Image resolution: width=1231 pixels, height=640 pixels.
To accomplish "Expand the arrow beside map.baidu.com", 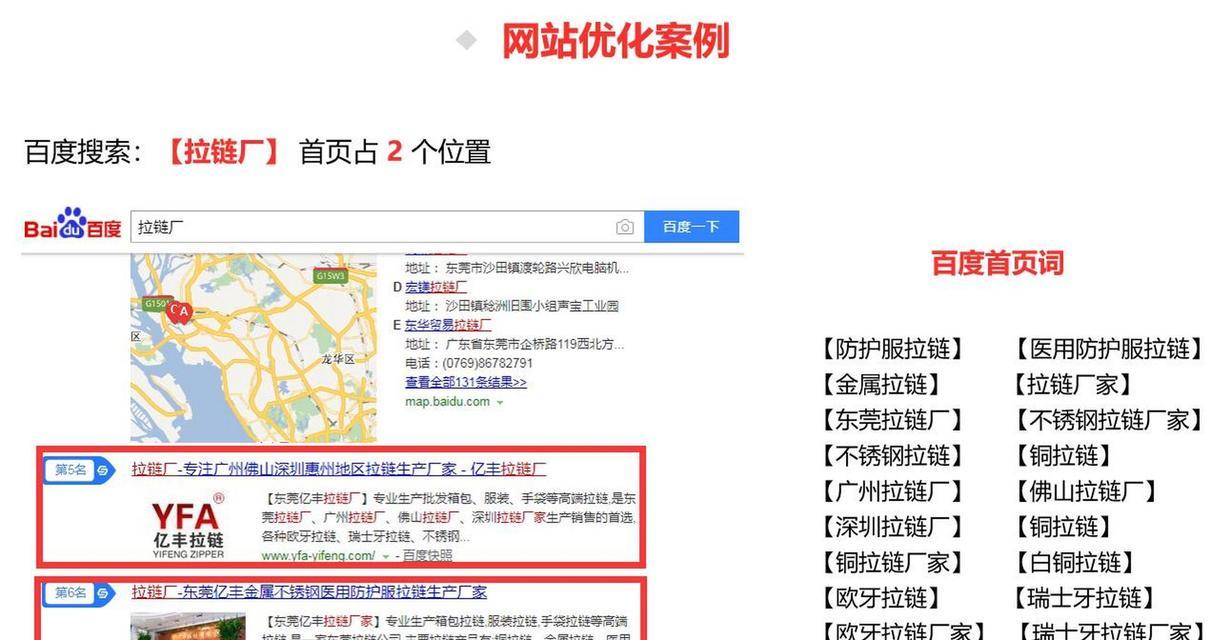I will click(499, 402).
